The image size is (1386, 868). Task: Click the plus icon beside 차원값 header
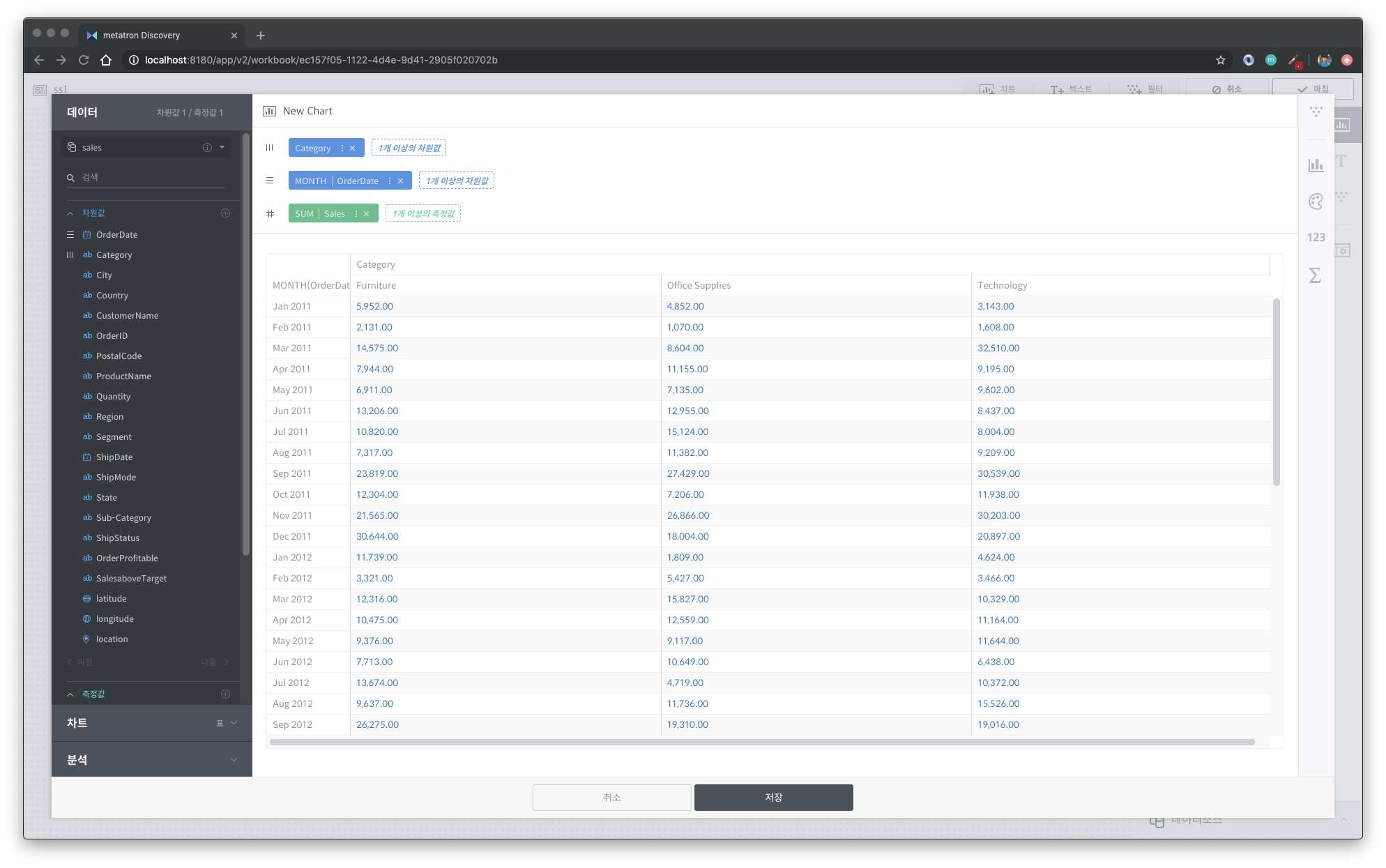[x=225, y=213]
